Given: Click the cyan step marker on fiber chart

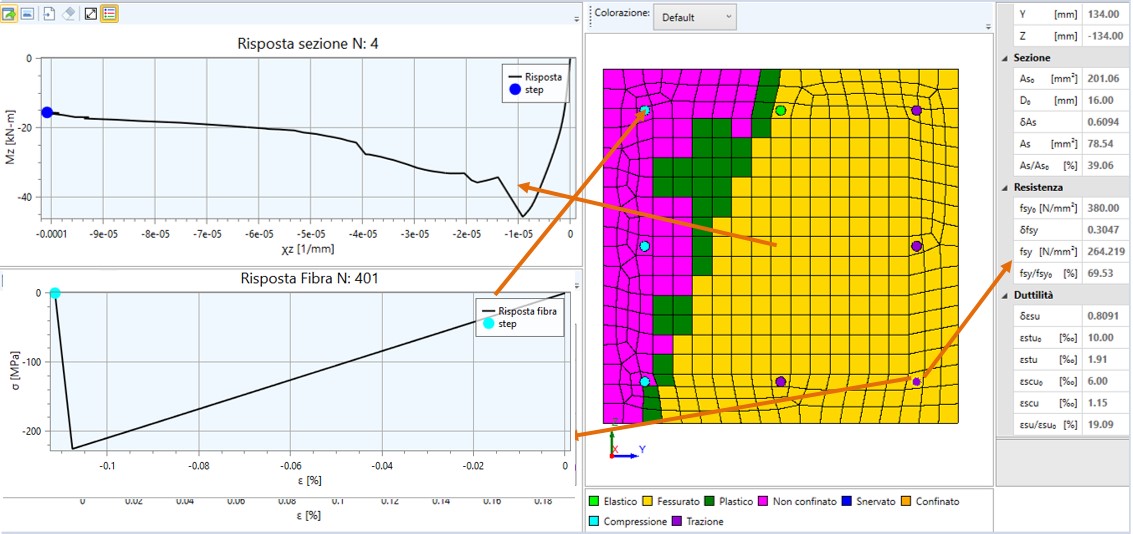Looking at the screenshot, I should [55, 293].
